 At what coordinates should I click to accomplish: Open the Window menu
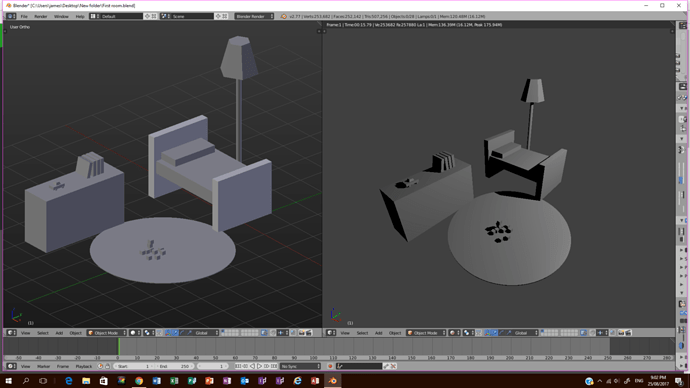point(61,16)
